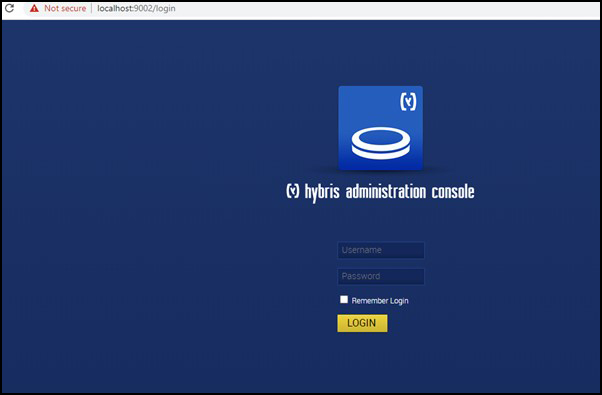The width and height of the screenshot is (602, 395).
Task: Focus the Username input field
Action: (381, 250)
